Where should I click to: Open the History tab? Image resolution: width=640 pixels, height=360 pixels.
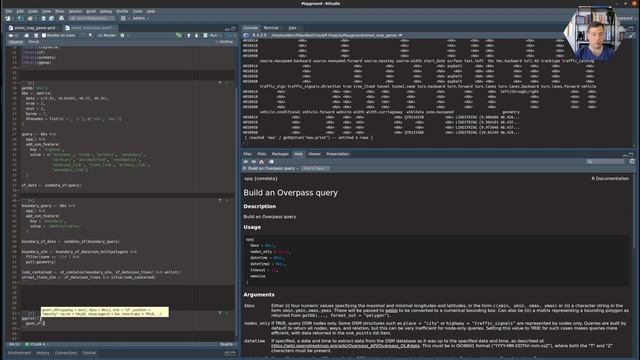click(x=43, y=353)
